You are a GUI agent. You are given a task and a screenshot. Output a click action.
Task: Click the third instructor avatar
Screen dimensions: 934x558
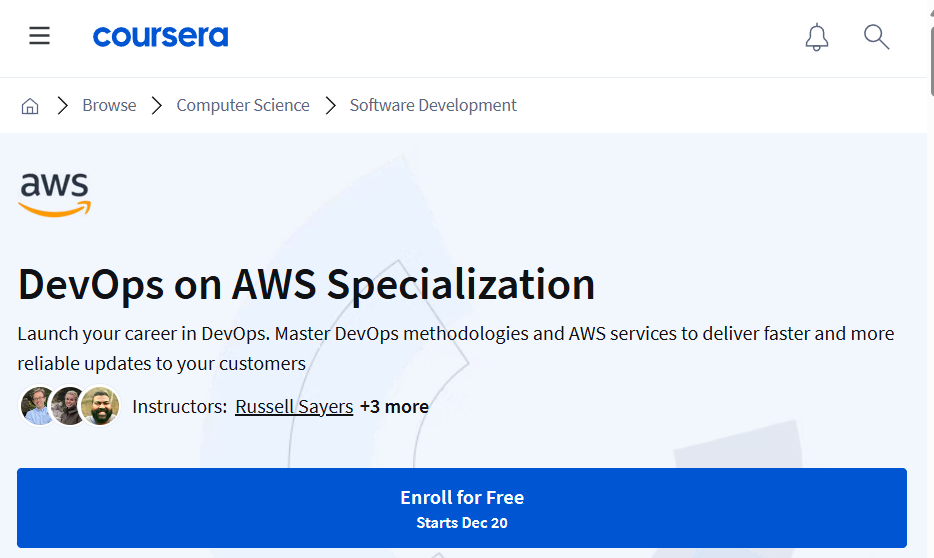click(x=100, y=406)
